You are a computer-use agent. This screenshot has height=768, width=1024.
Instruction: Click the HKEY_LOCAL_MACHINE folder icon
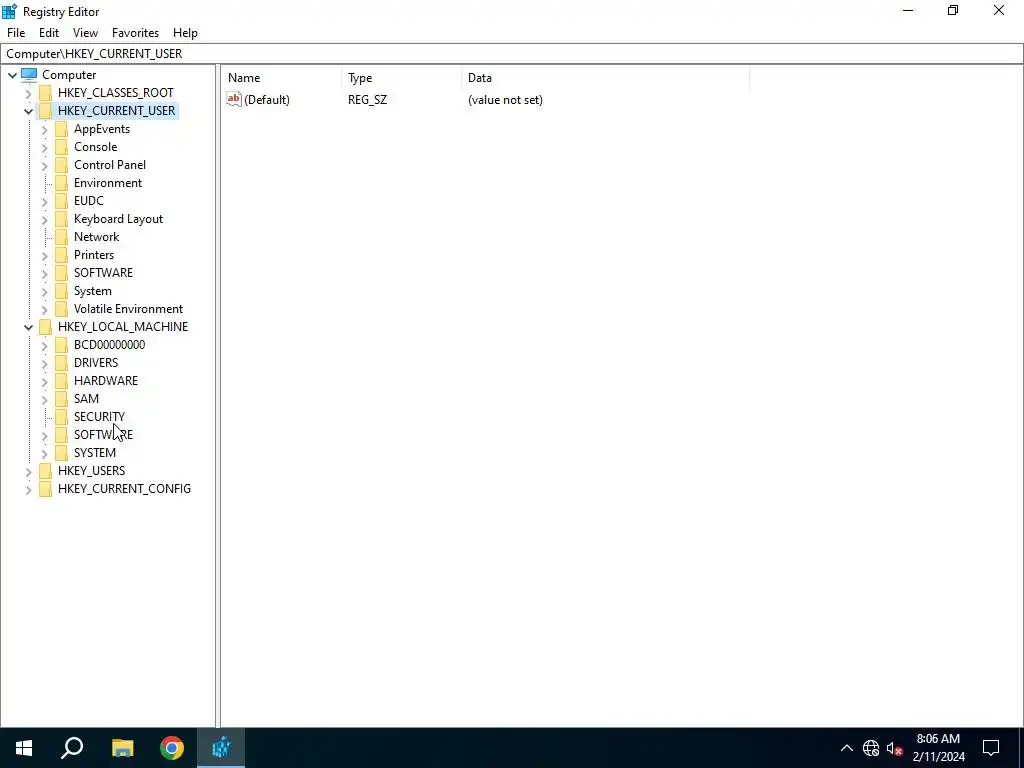tap(45, 327)
